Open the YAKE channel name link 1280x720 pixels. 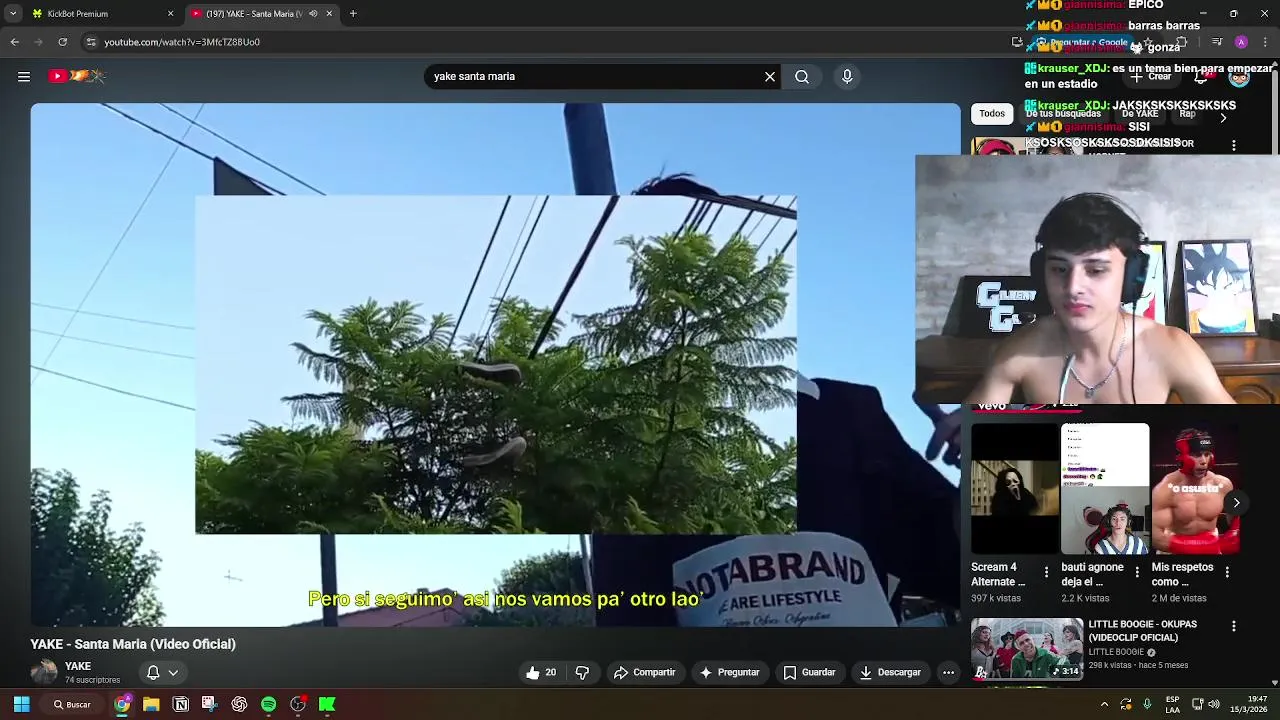point(78,666)
